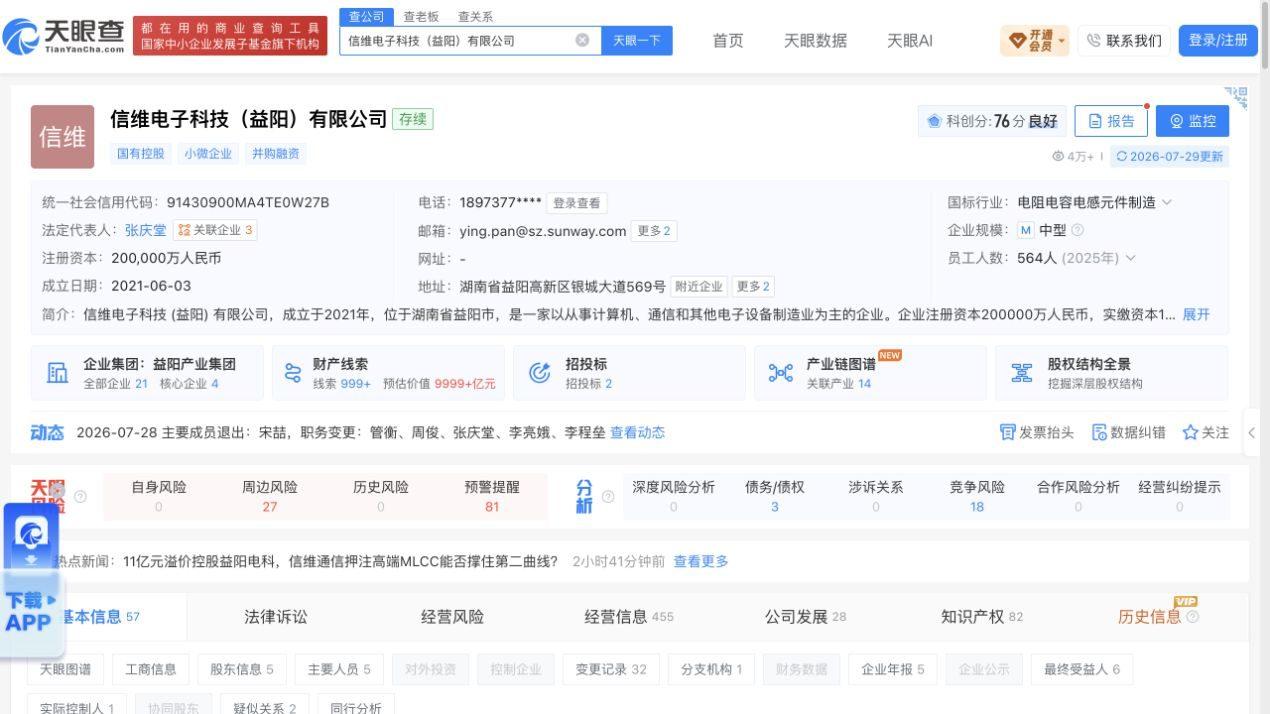Click the help icon next to 中型
This screenshot has width=1270, height=714.
pos(1077,230)
